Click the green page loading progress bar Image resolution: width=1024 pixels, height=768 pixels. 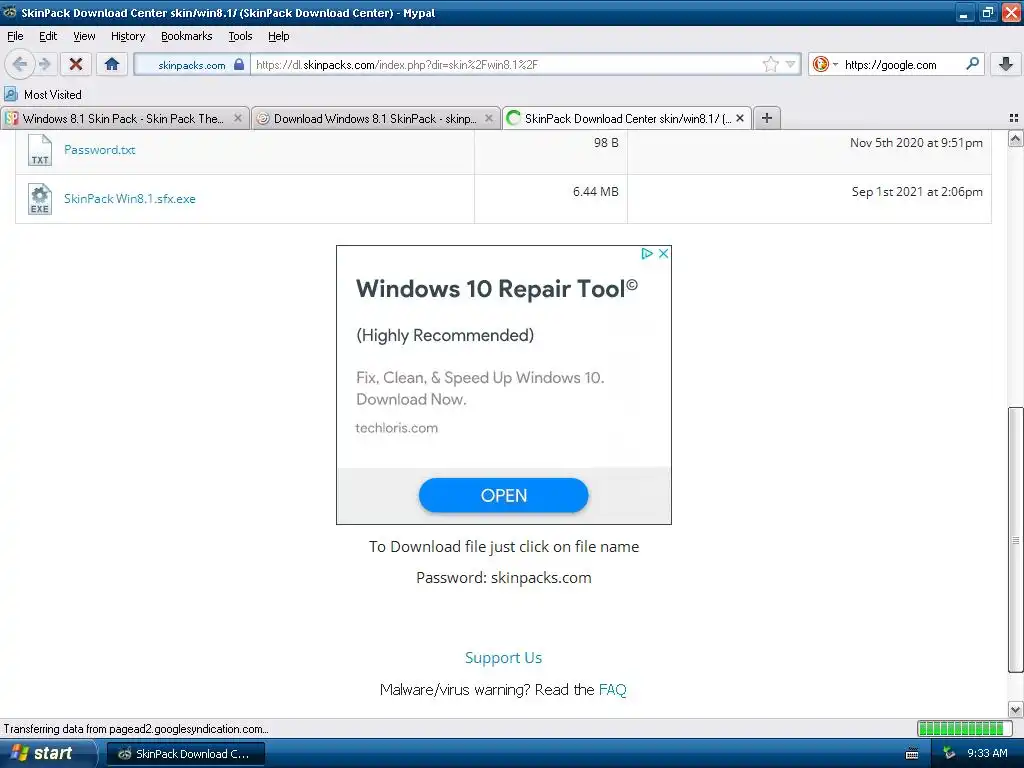tap(964, 728)
